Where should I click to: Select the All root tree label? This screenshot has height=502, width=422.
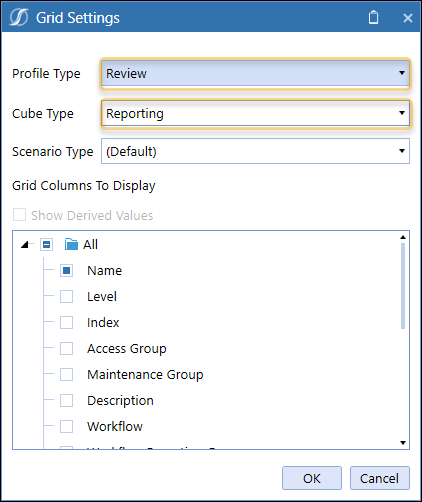tap(90, 245)
